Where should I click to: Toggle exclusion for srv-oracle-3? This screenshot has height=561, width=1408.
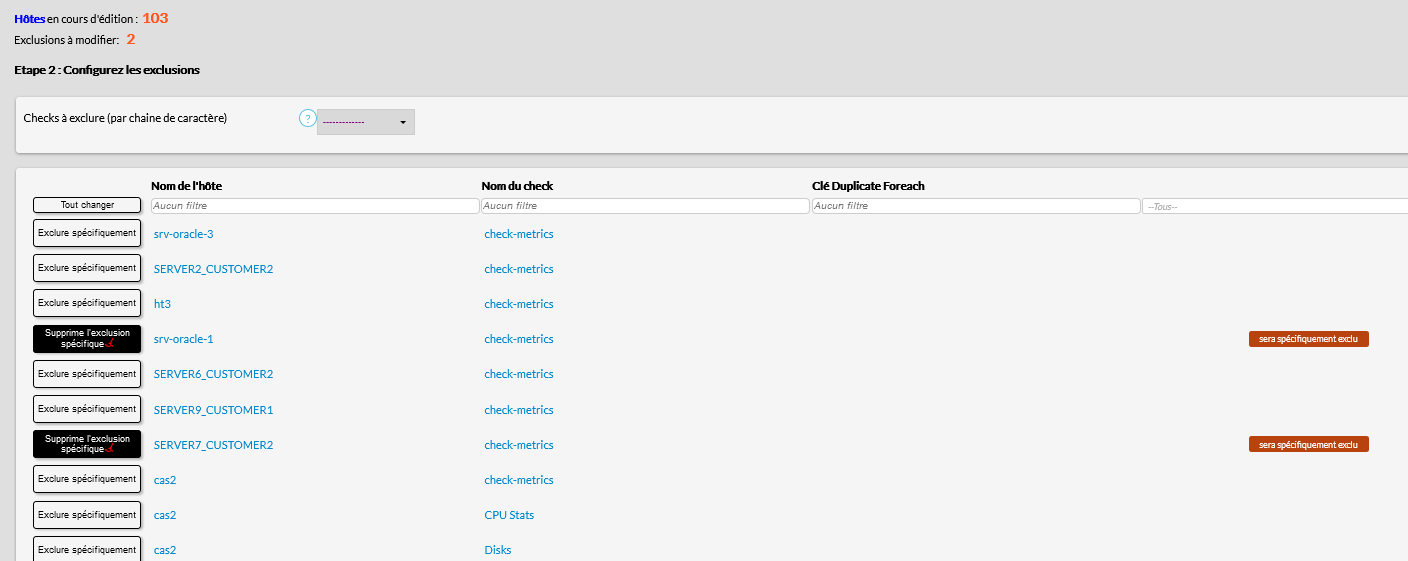[x=87, y=233]
